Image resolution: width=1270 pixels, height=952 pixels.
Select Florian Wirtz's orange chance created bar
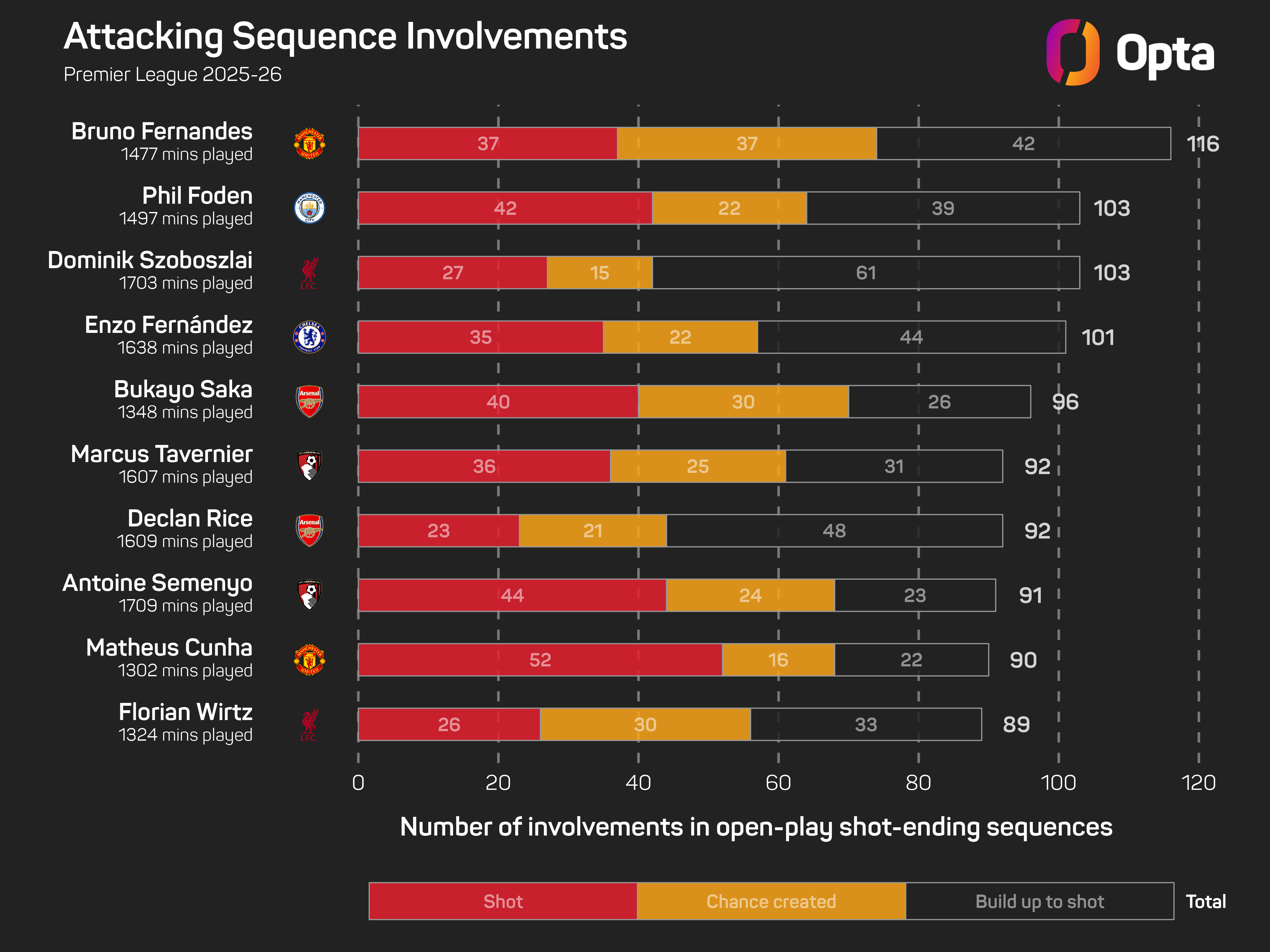(x=645, y=724)
